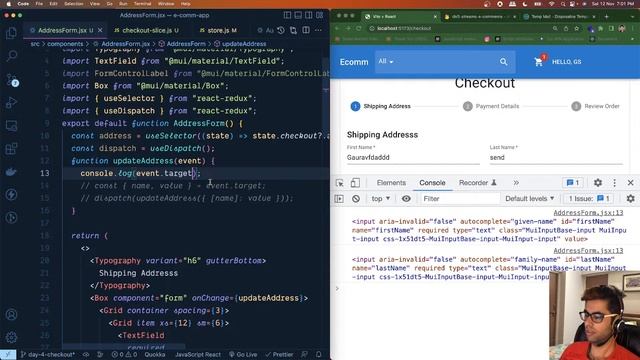The width and height of the screenshot is (640, 360).
Task: Click the Ecomm logo link
Action: coord(354,62)
